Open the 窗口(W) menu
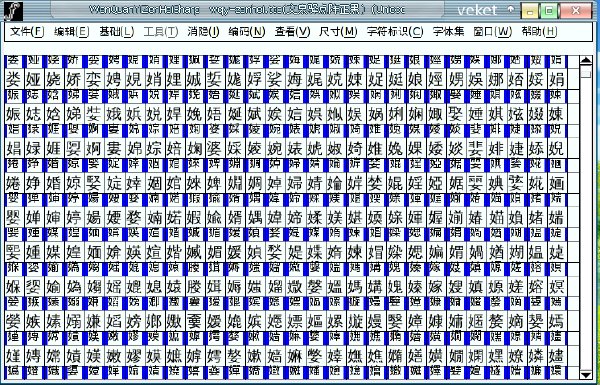Image resolution: width=600 pixels, height=385 pixels. click(x=492, y=31)
